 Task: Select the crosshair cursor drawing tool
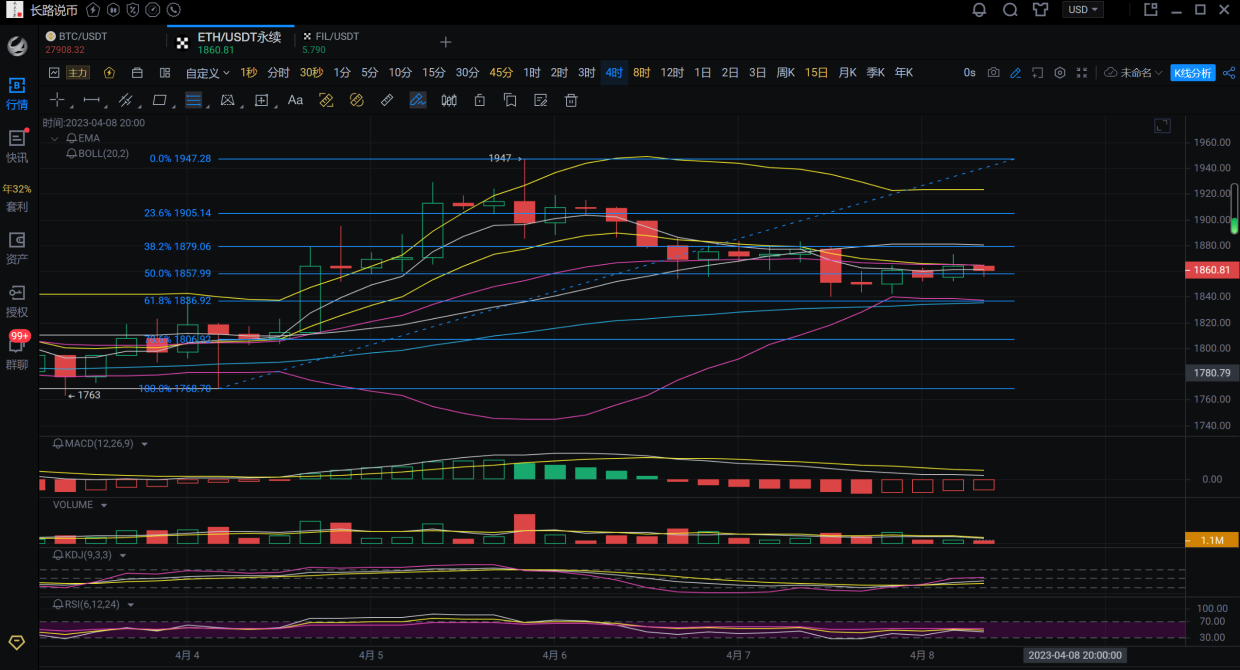(x=57, y=100)
